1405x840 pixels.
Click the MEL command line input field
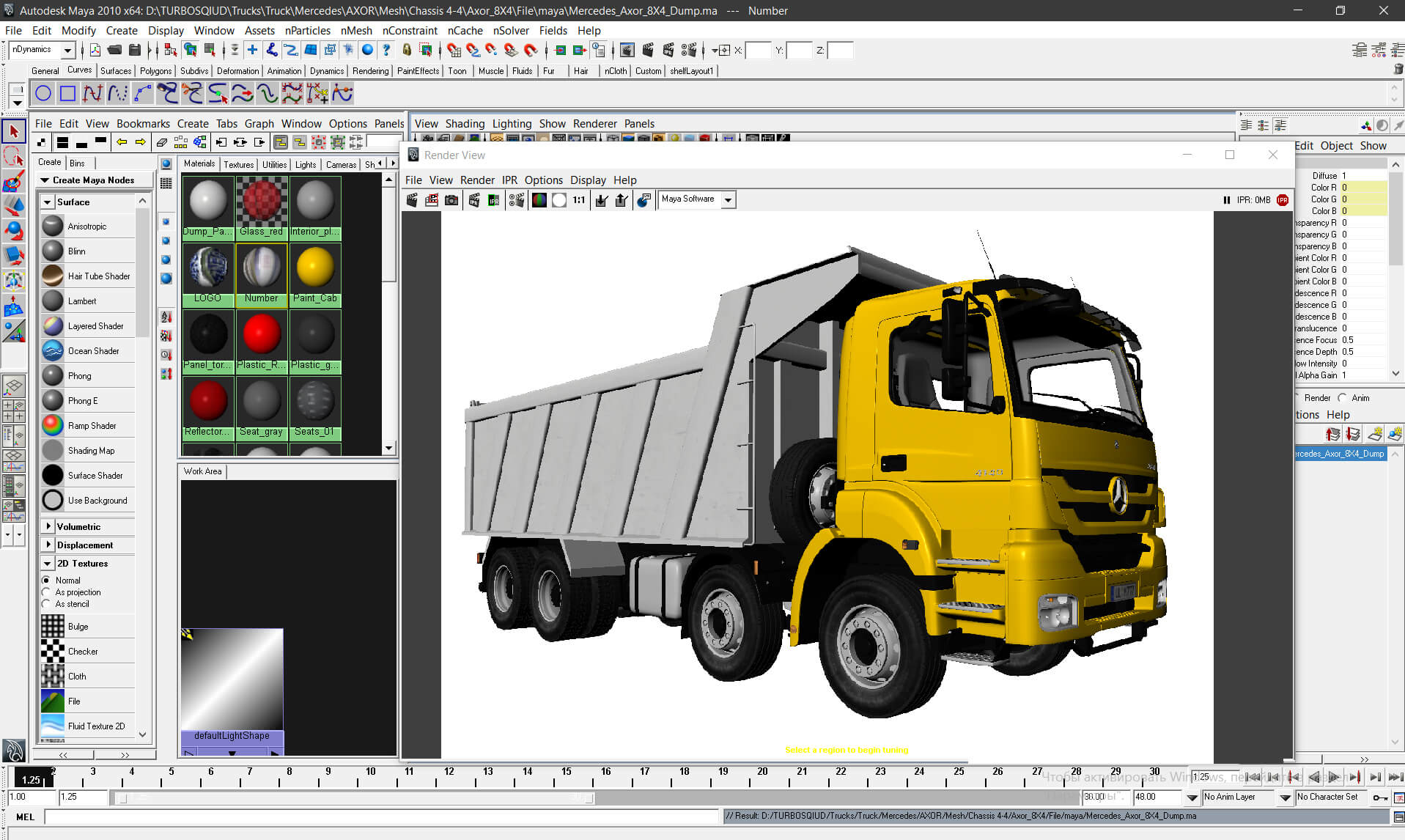(x=382, y=816)
